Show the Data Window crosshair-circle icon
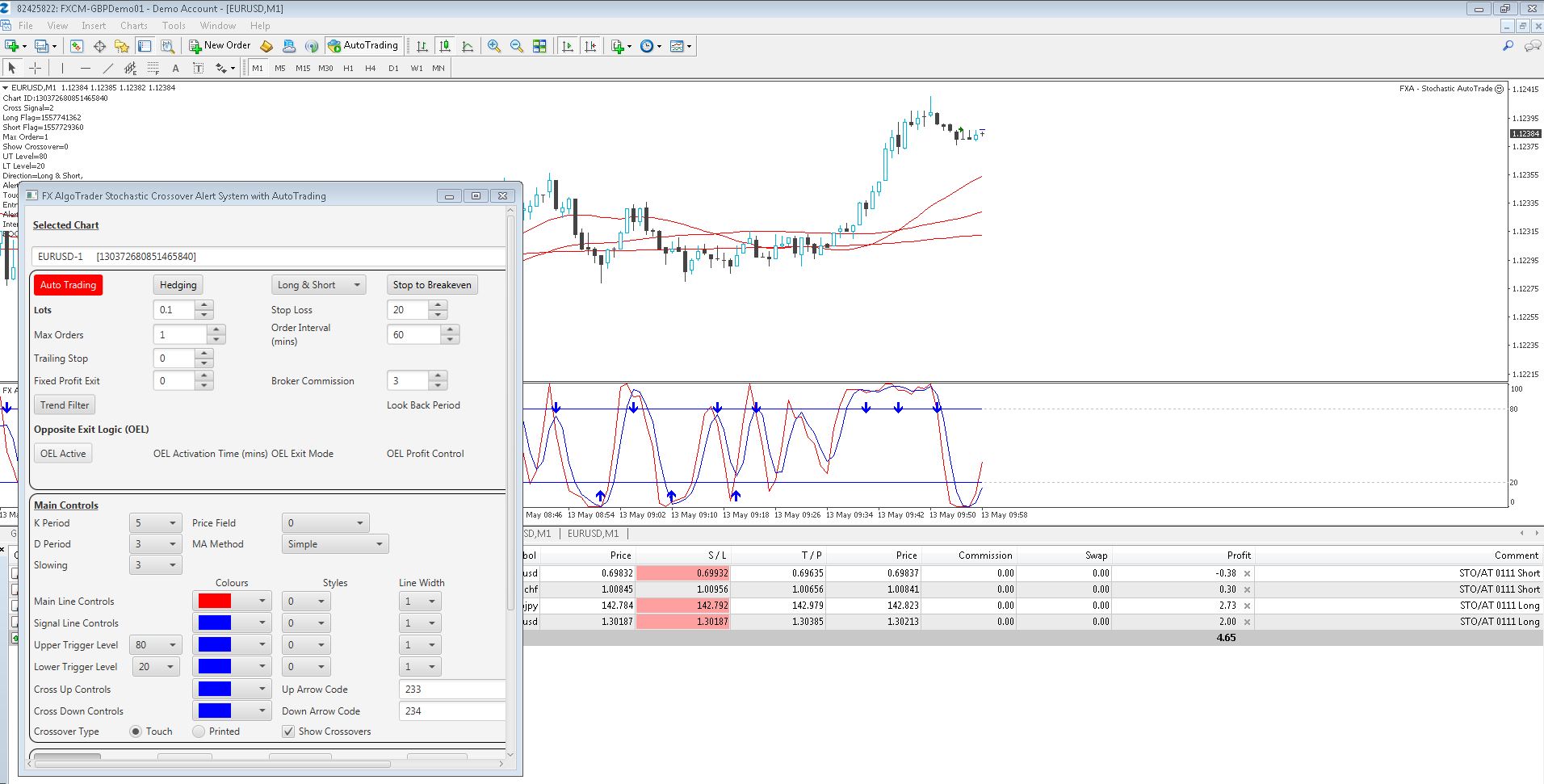 click(99, 46)
